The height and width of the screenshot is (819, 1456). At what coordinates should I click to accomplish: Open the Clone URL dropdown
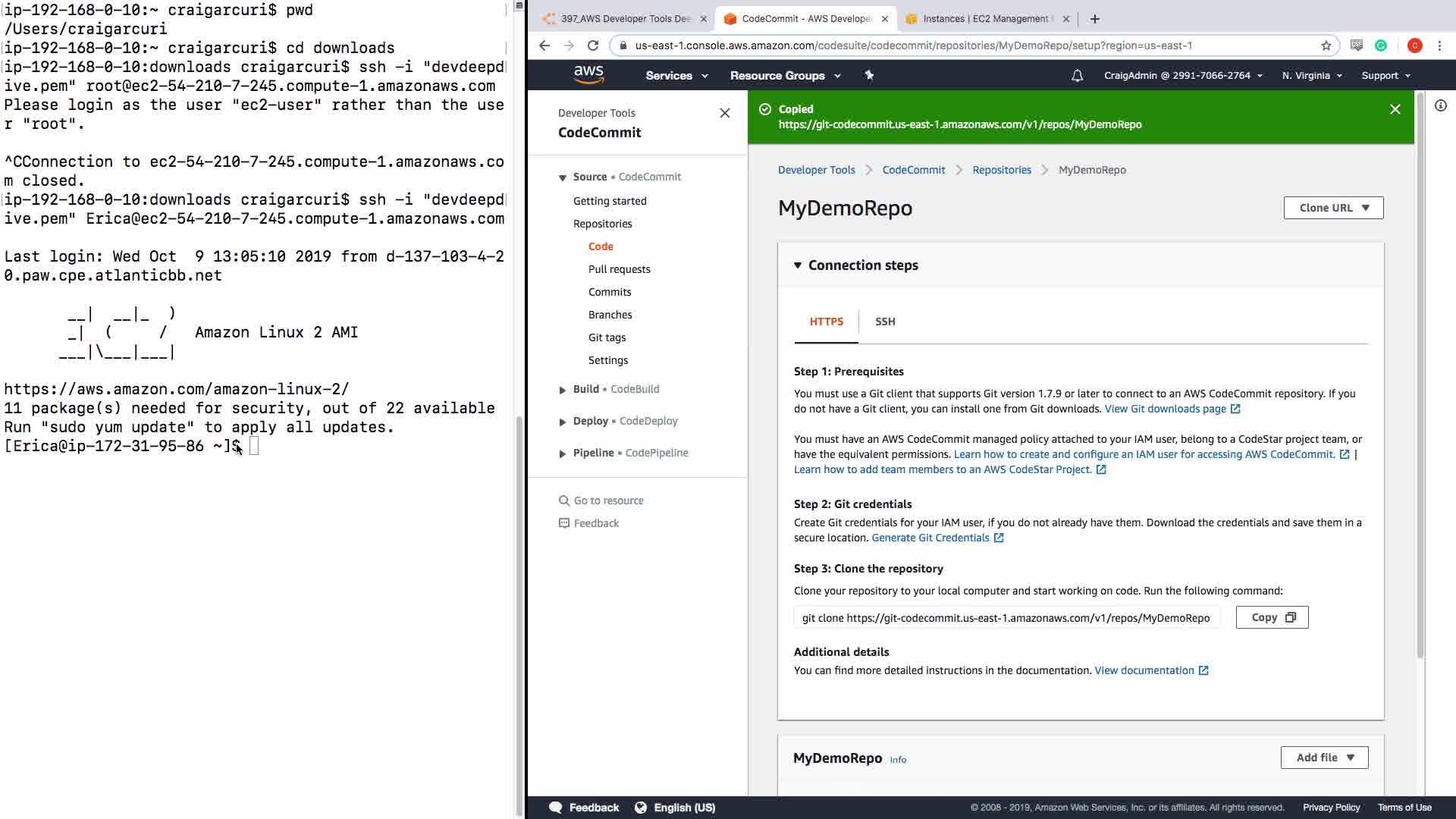pyautogui.click(x=1333, y=208)
